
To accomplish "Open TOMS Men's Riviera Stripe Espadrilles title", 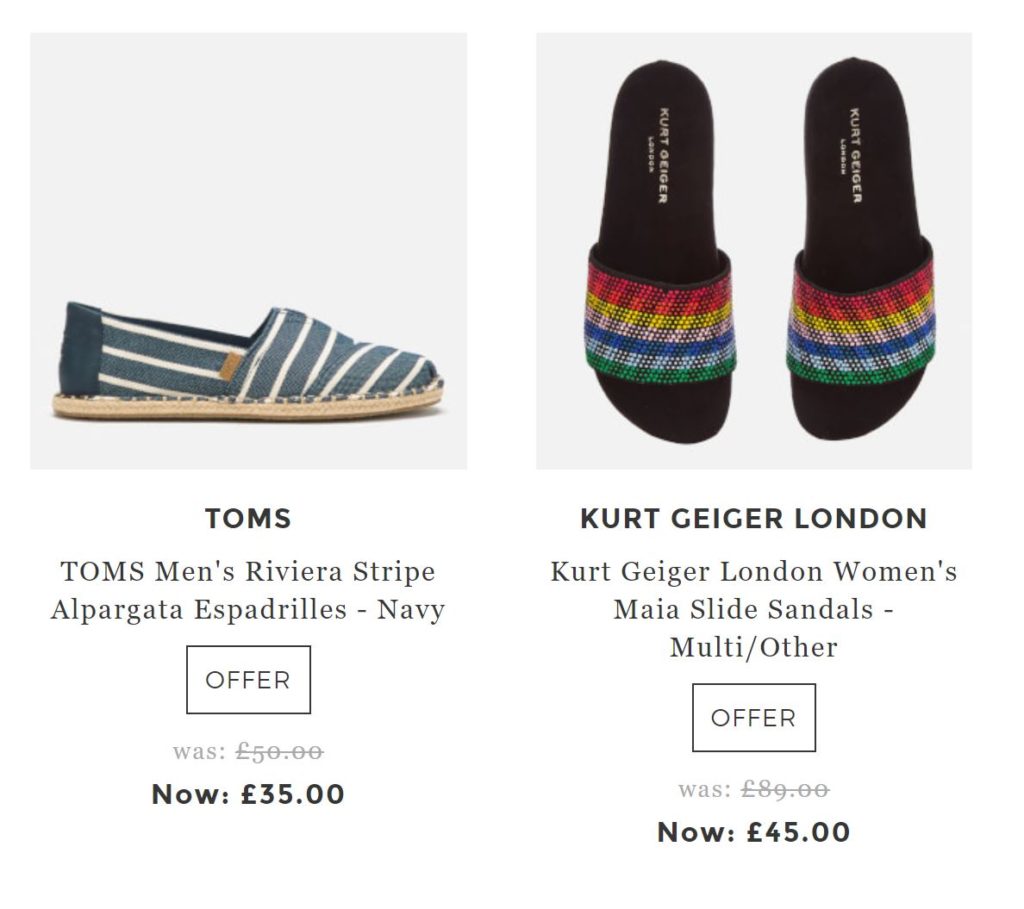I will 248,590.
